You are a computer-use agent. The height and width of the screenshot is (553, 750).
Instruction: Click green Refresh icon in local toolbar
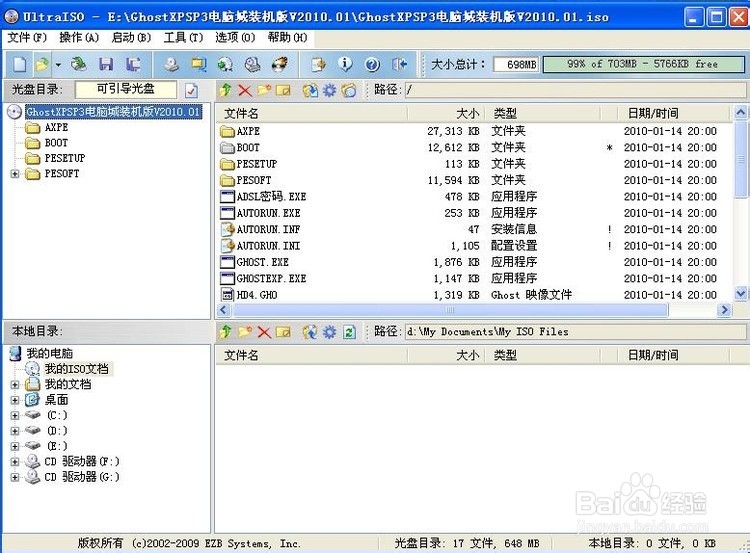click(349, 332)
